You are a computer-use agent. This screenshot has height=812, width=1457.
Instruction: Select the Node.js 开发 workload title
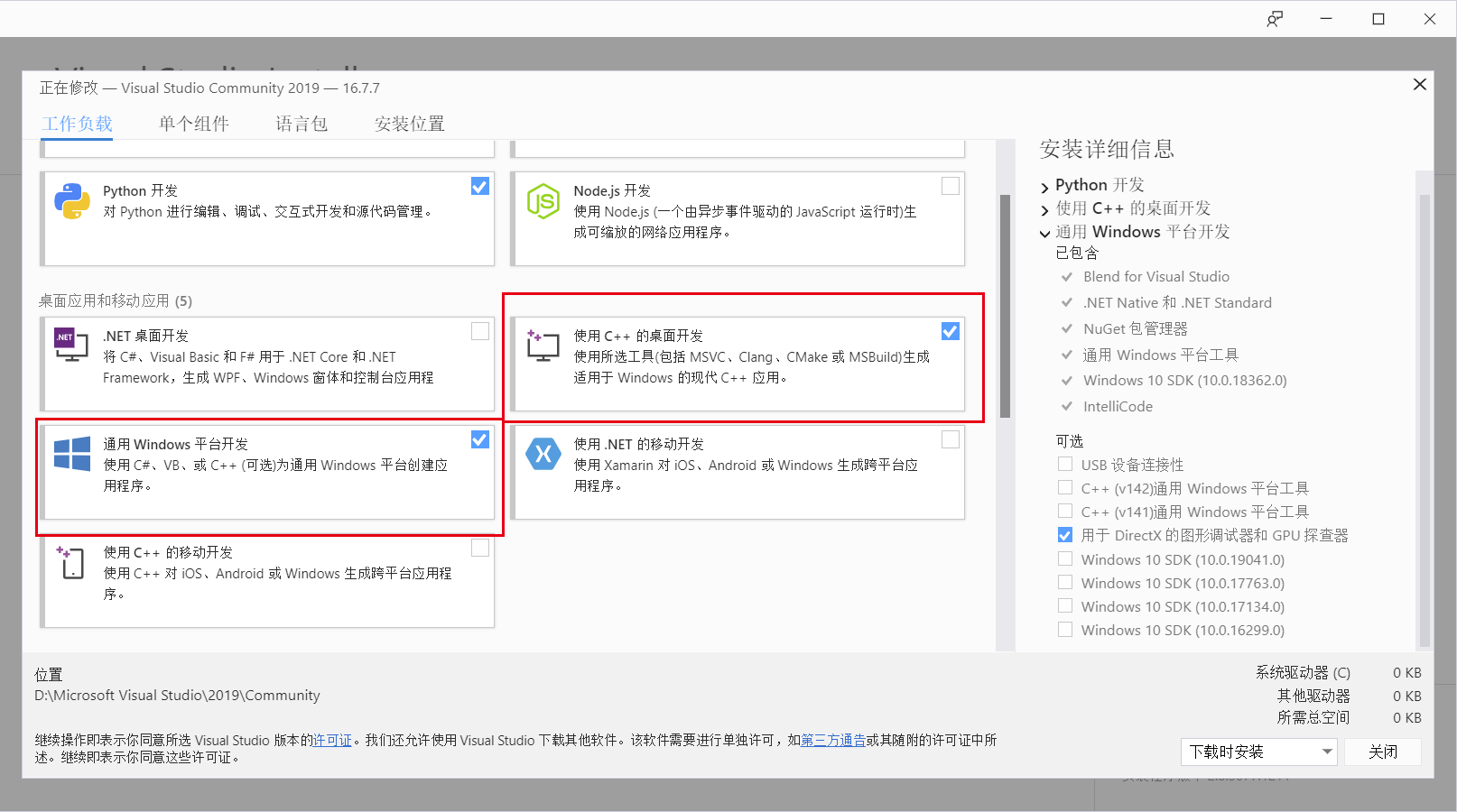coord(612,190)
